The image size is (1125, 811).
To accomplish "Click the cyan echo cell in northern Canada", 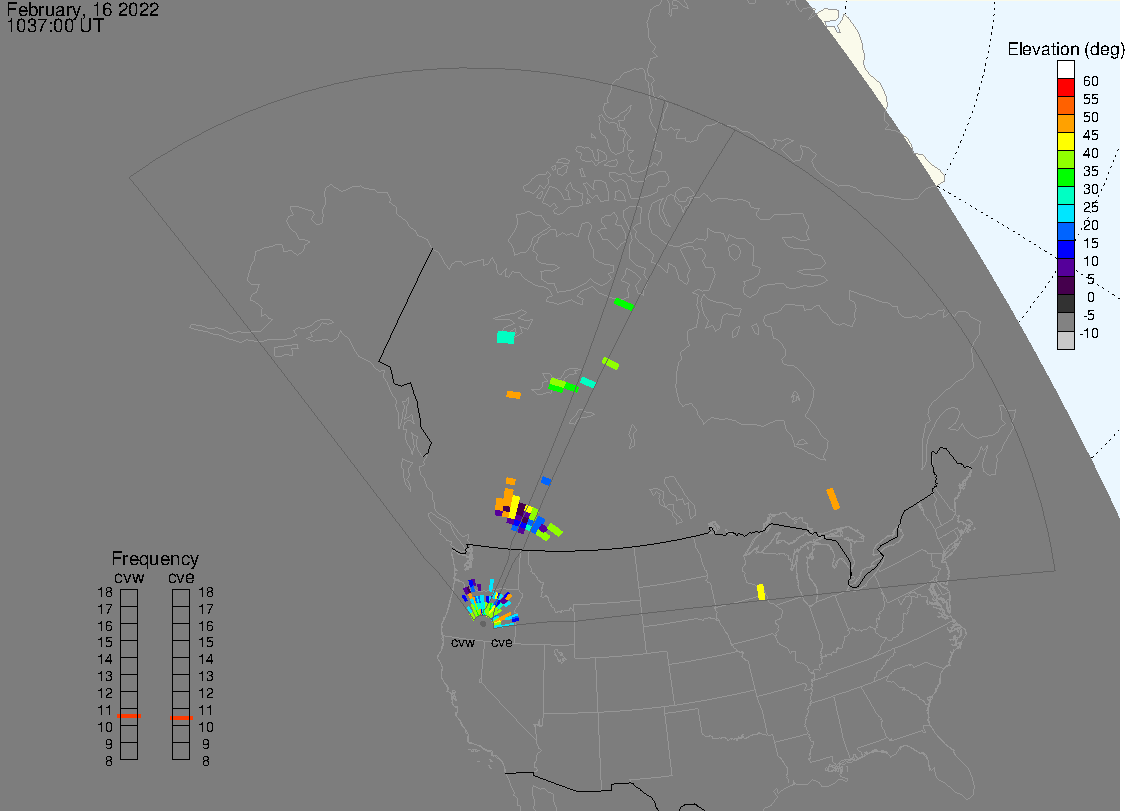I will (506, 337).
